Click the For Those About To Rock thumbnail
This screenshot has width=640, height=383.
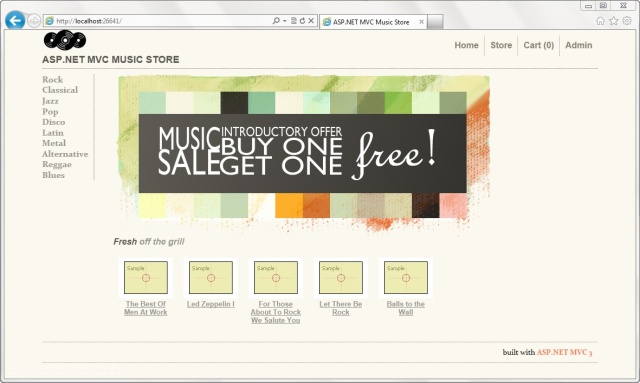pyautogui.click(x=276, y=278)
